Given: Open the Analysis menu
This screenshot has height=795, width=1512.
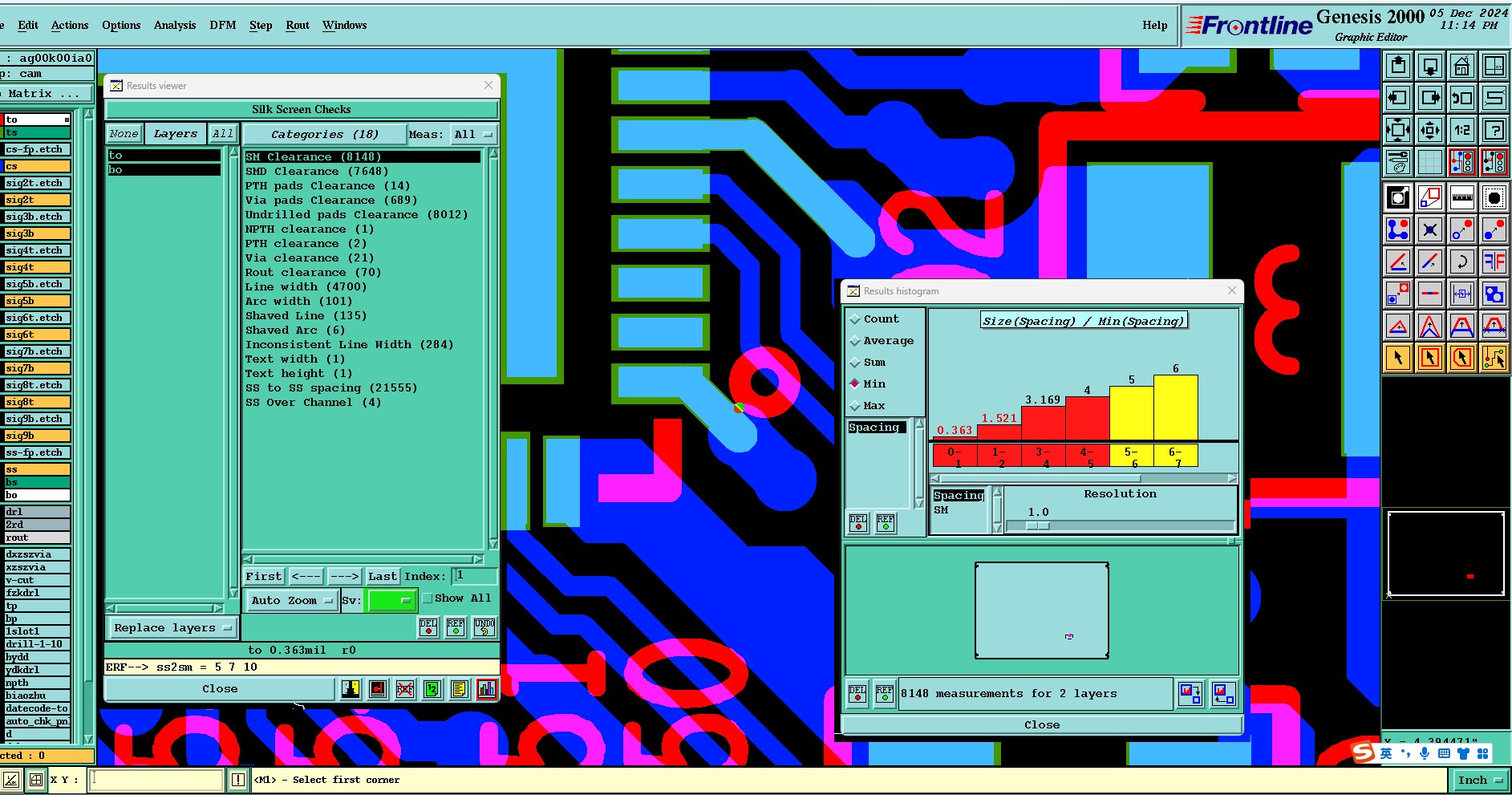Looking at the screenshot, I should click(175, 25).
